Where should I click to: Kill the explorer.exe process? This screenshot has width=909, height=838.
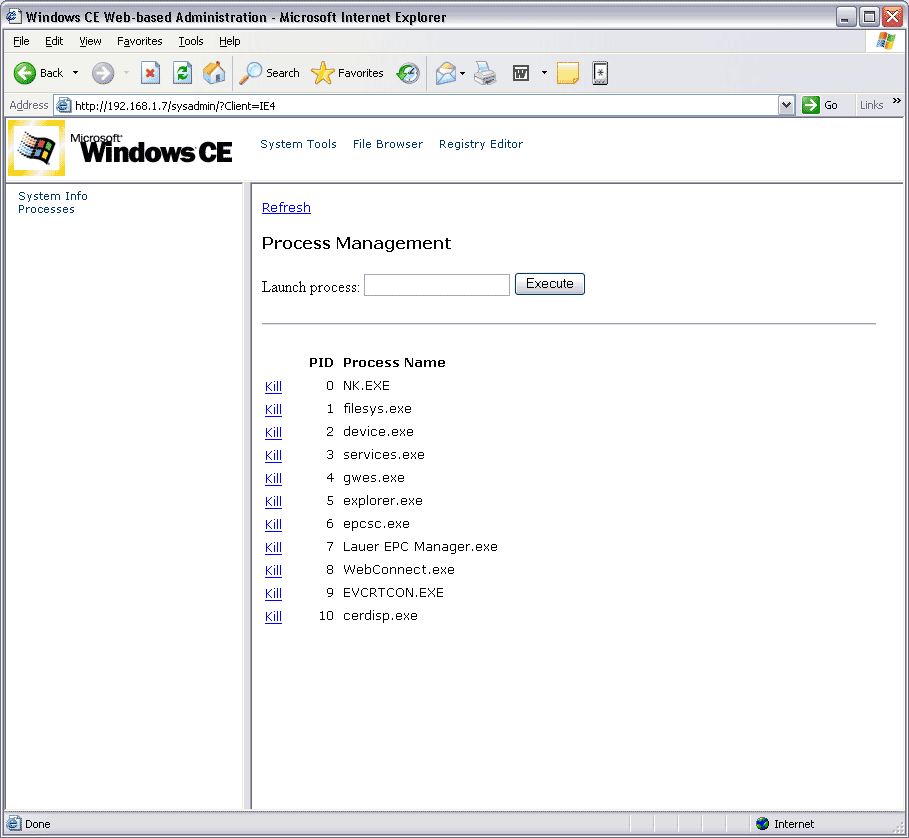[x=273, y=502]
